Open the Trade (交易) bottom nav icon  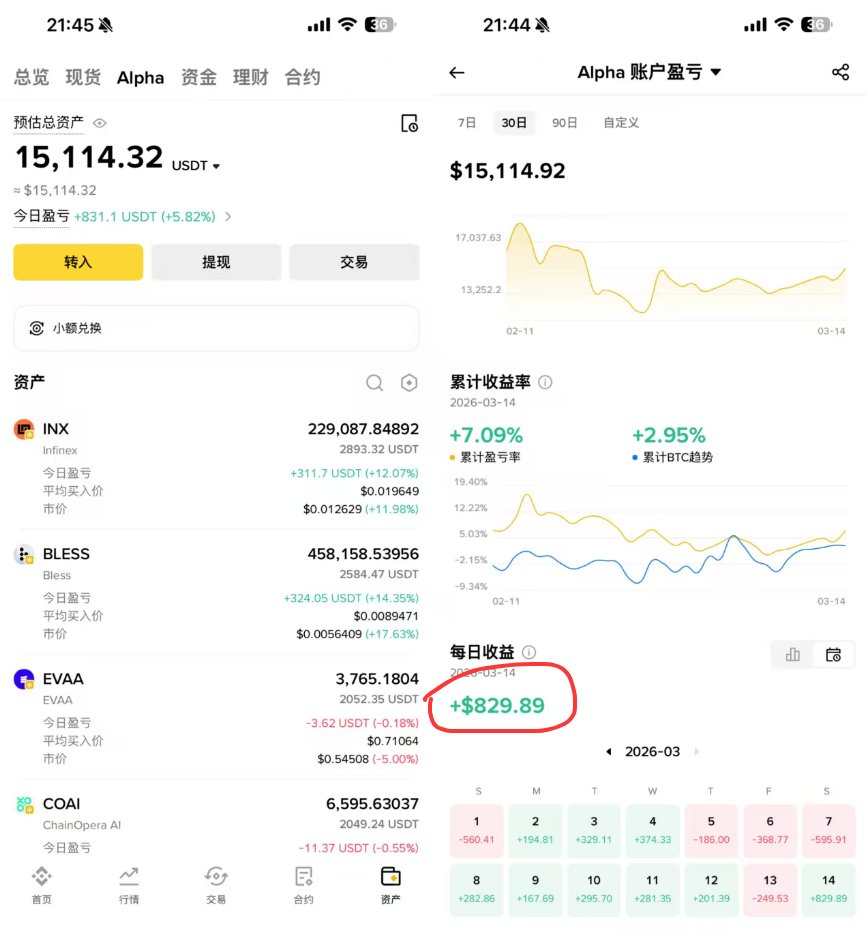pos(216,877)
